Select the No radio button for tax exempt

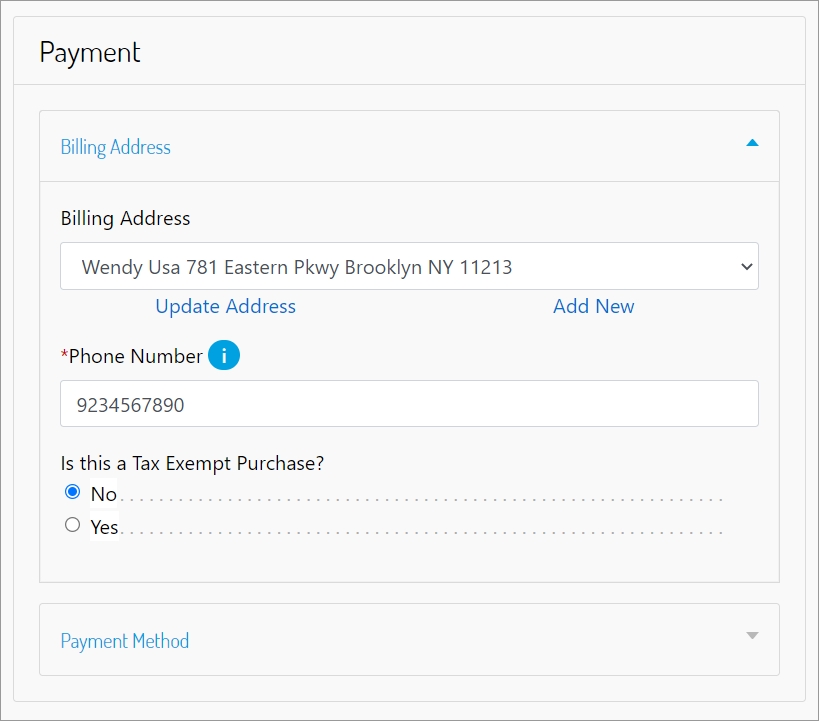[72, 492]
